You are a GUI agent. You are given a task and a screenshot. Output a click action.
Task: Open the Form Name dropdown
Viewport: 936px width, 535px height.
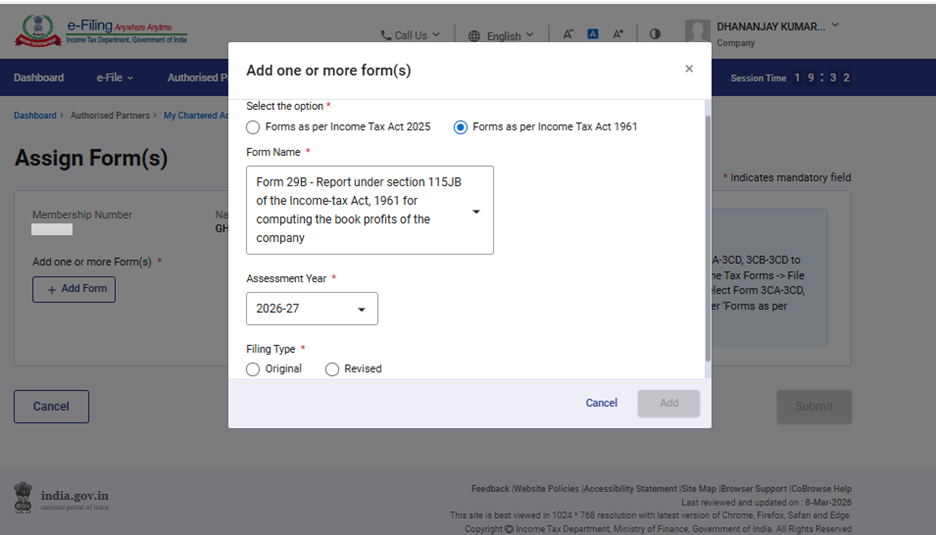(x=369, y=211)
